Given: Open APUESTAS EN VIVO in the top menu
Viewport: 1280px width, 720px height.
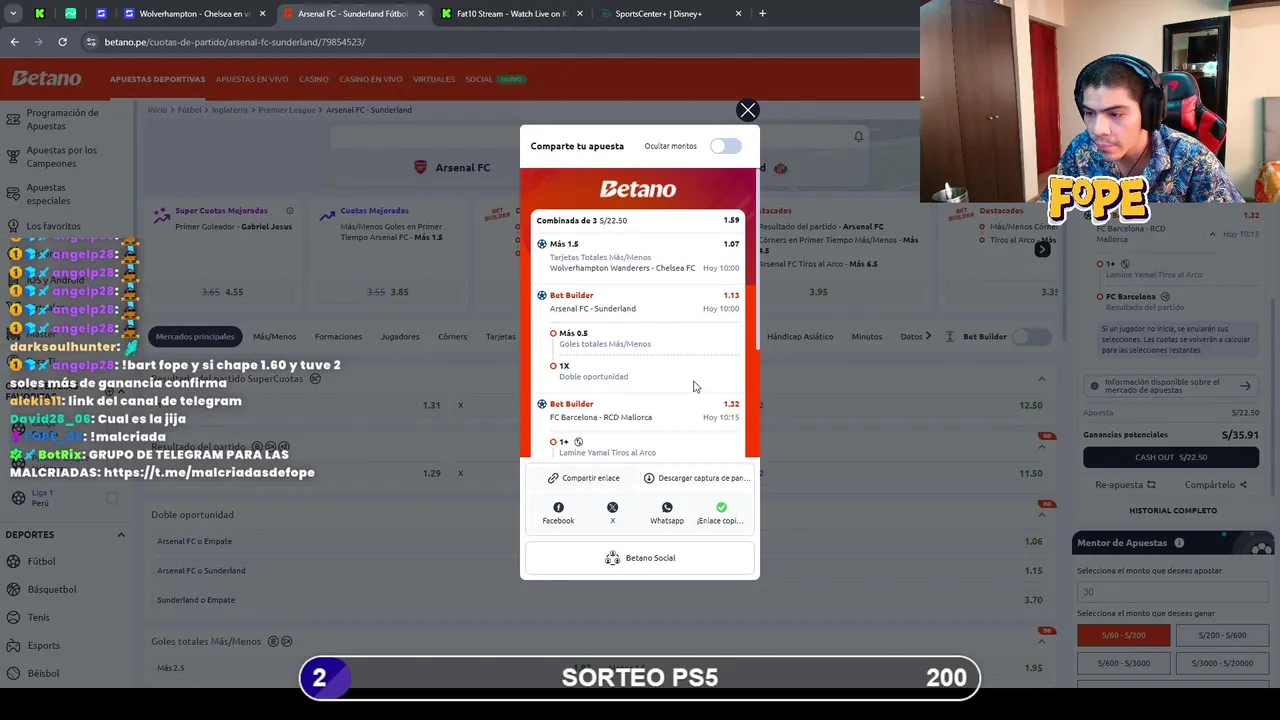Looking at the screenshot, I should click(x=252, y=79).
